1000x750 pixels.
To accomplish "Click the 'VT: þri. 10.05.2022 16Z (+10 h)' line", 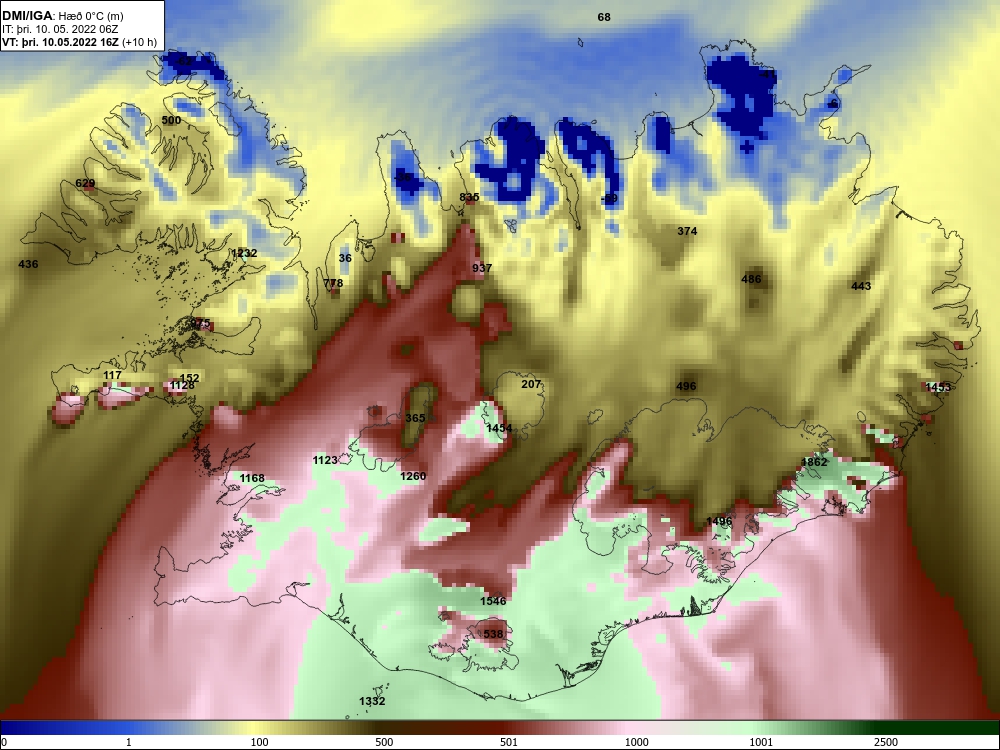I will click(x=79, y=43).
